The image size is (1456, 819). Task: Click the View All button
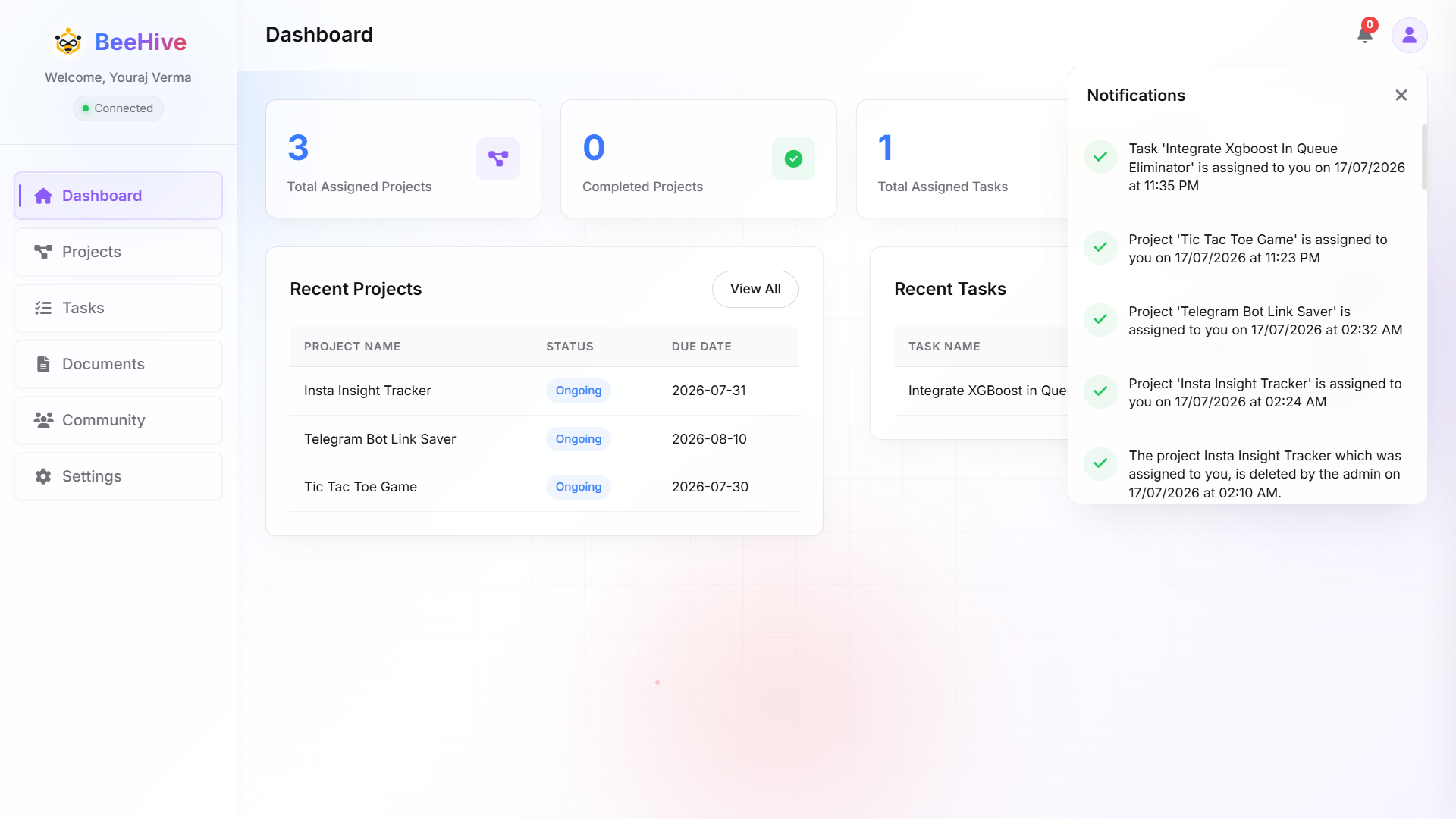tap(755, 289)
